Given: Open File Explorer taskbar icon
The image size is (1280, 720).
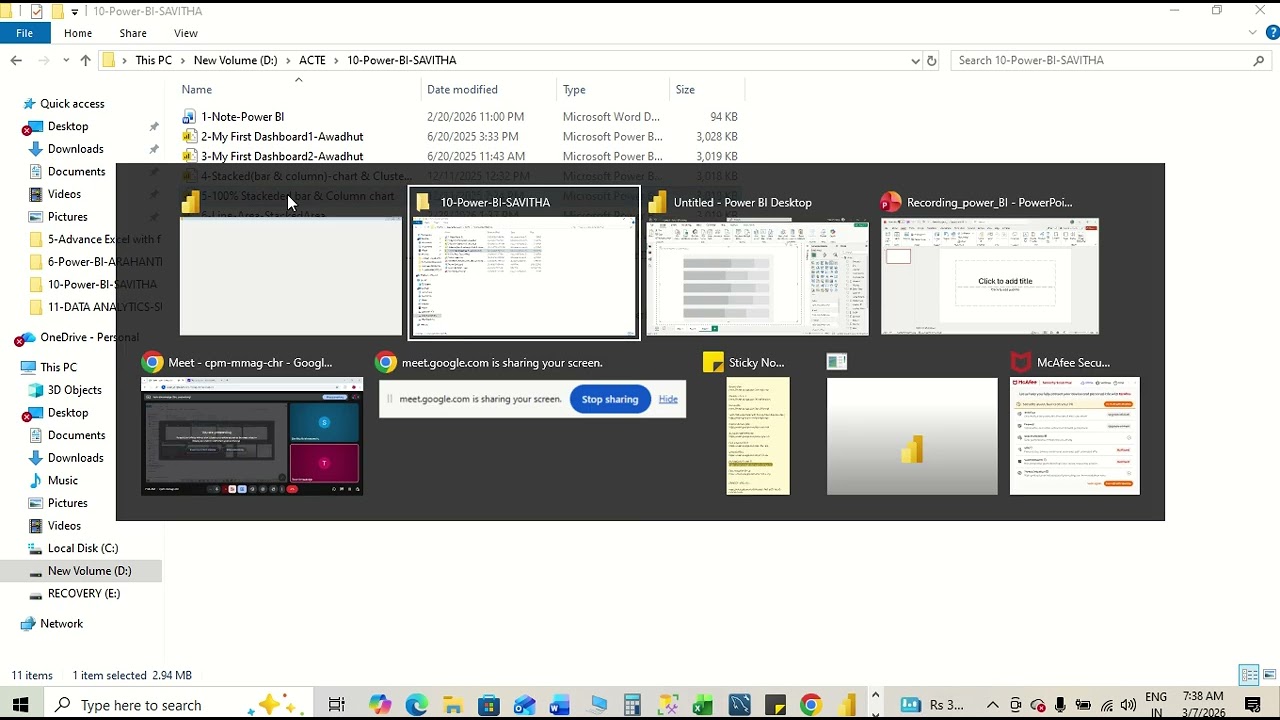Looking at the screenshot, I should point(453,705).
